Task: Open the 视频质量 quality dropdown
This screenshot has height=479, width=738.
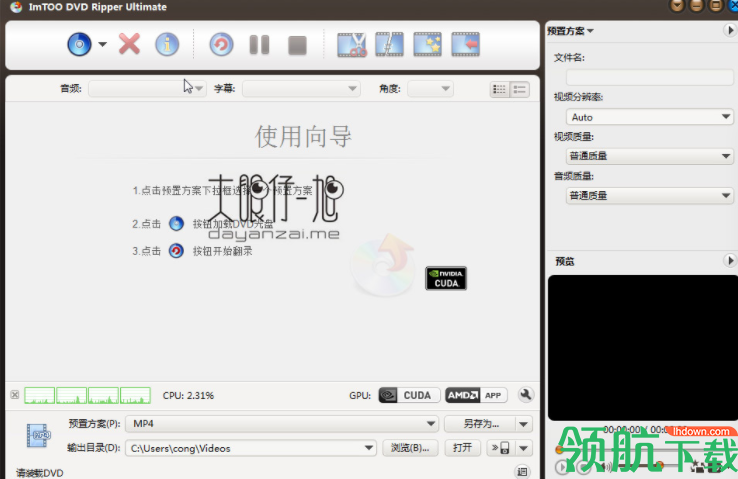Action: tap(650, 156)
